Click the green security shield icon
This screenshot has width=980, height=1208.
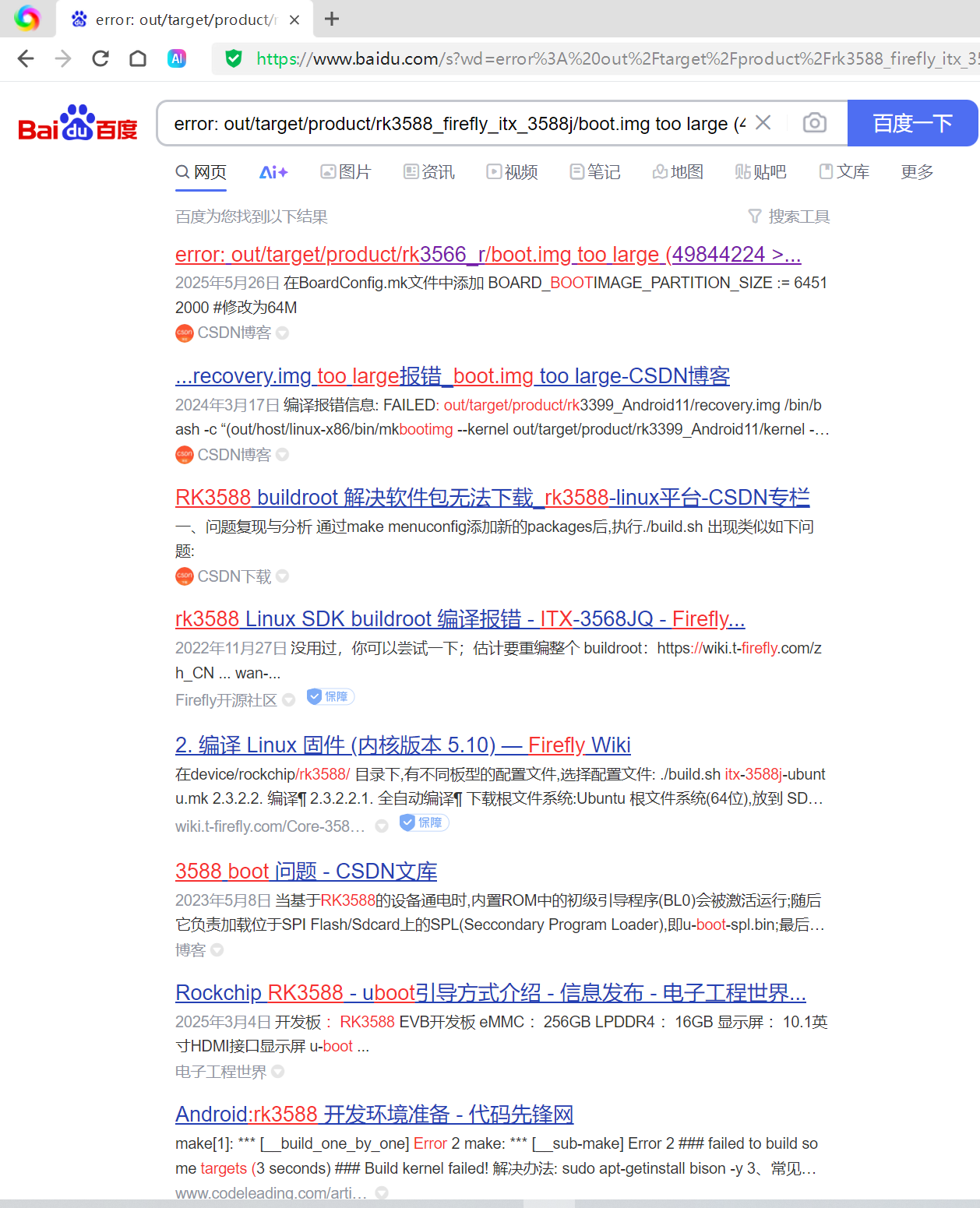click(234, 58)
